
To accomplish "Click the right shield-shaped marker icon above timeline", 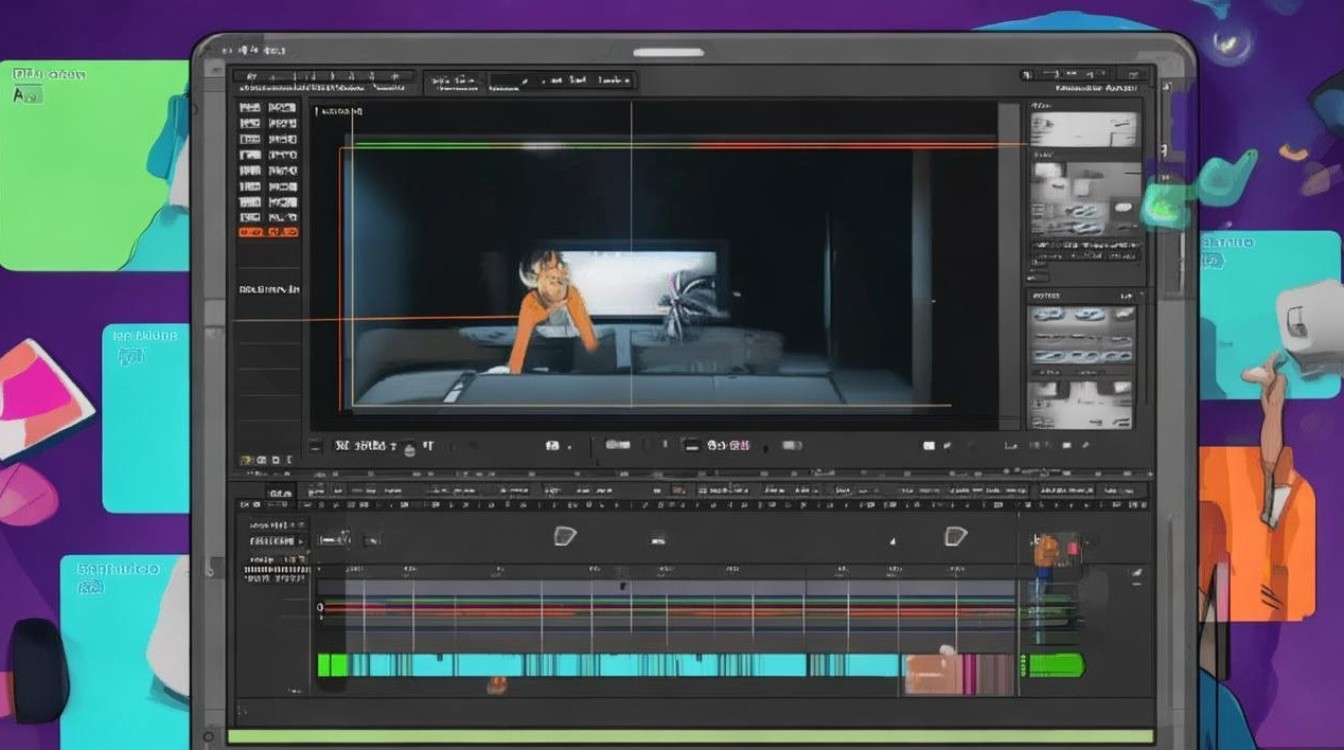I will pos(955,537).
